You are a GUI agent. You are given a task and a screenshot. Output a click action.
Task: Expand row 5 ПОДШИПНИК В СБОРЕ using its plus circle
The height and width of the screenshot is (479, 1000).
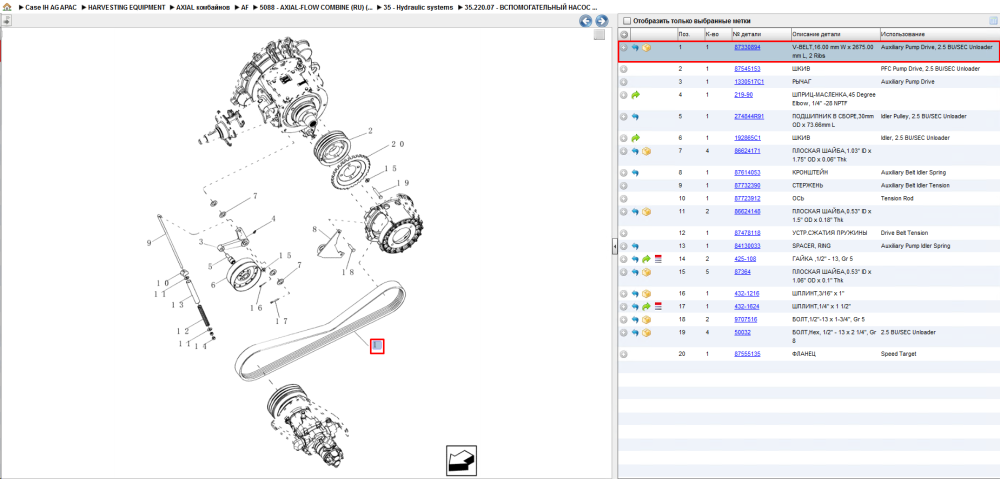coord(624,117)
